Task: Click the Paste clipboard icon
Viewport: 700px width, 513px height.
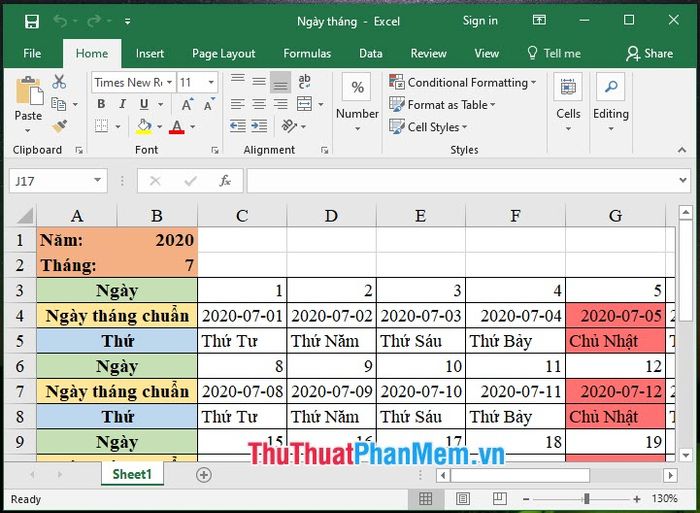Action: [x=29, y=91]
